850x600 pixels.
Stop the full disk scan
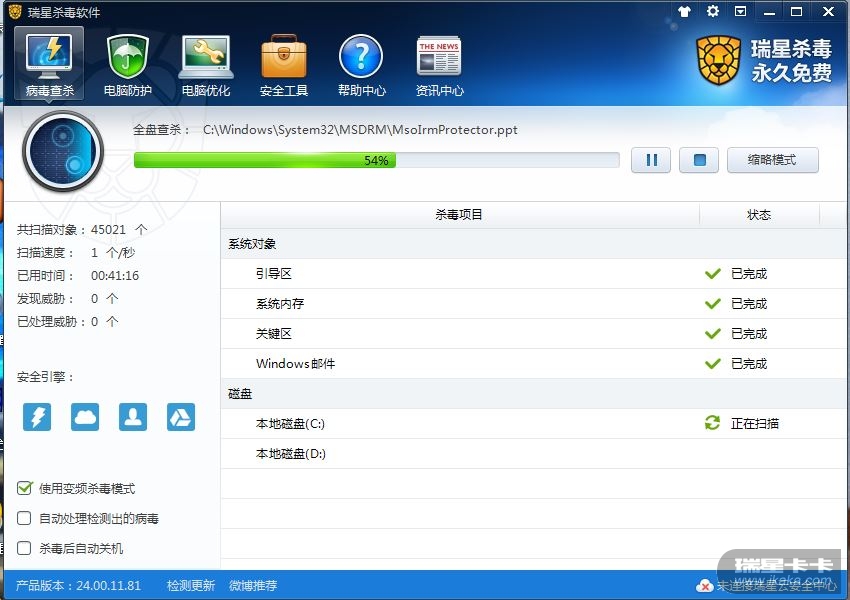pyautogui.click(x=699, y=160)
